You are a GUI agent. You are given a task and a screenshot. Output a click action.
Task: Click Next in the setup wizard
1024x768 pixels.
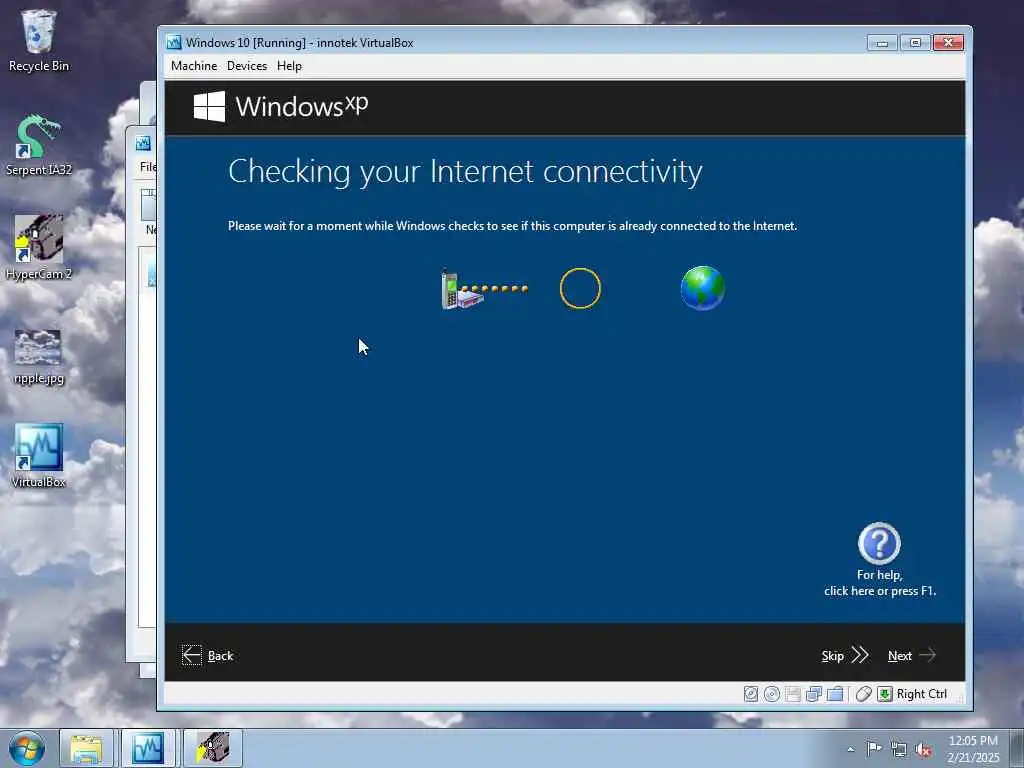pyautogui.click(x=912, y=656)
